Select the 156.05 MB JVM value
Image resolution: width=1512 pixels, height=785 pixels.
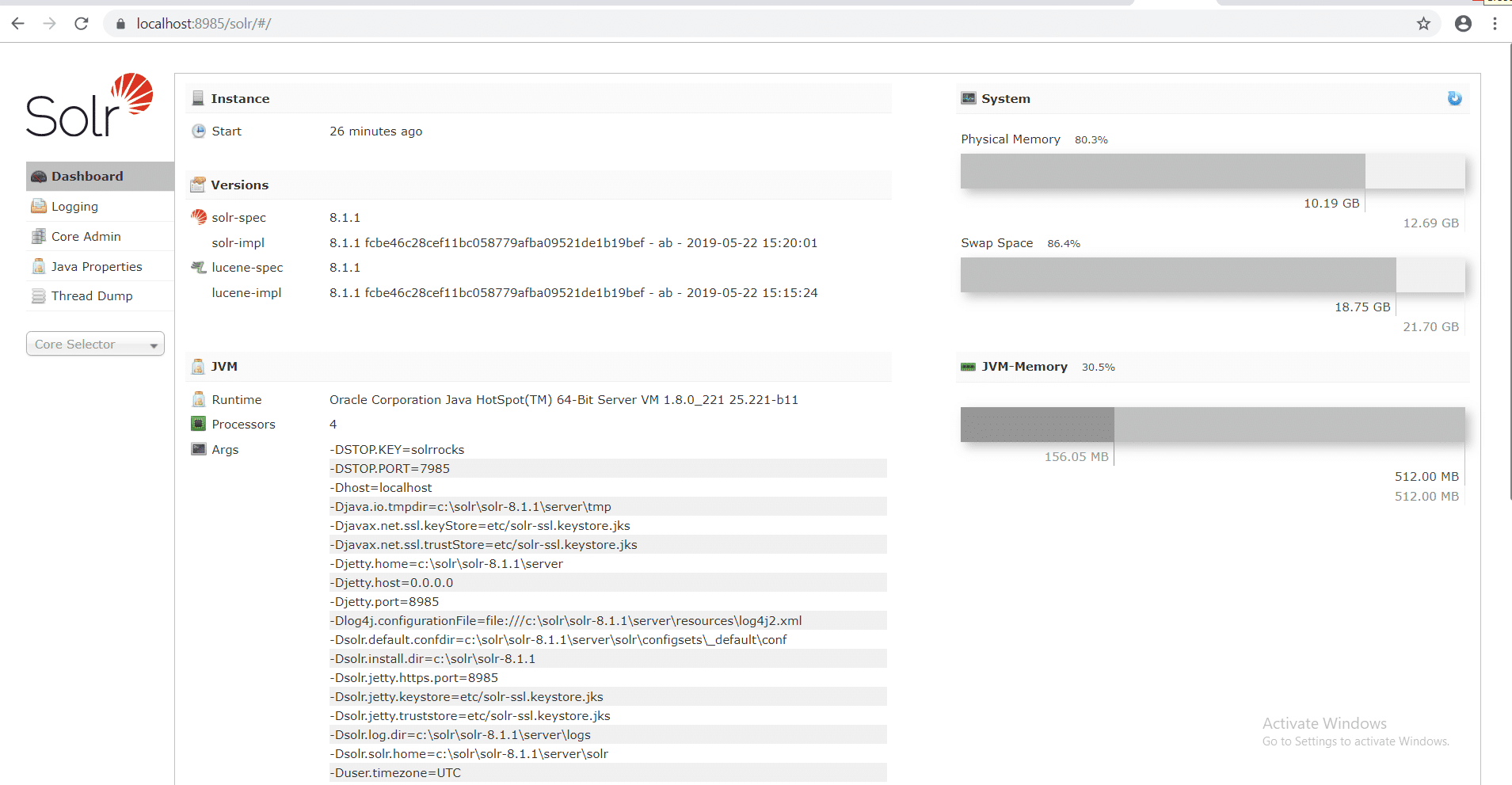coord(1076,457)
